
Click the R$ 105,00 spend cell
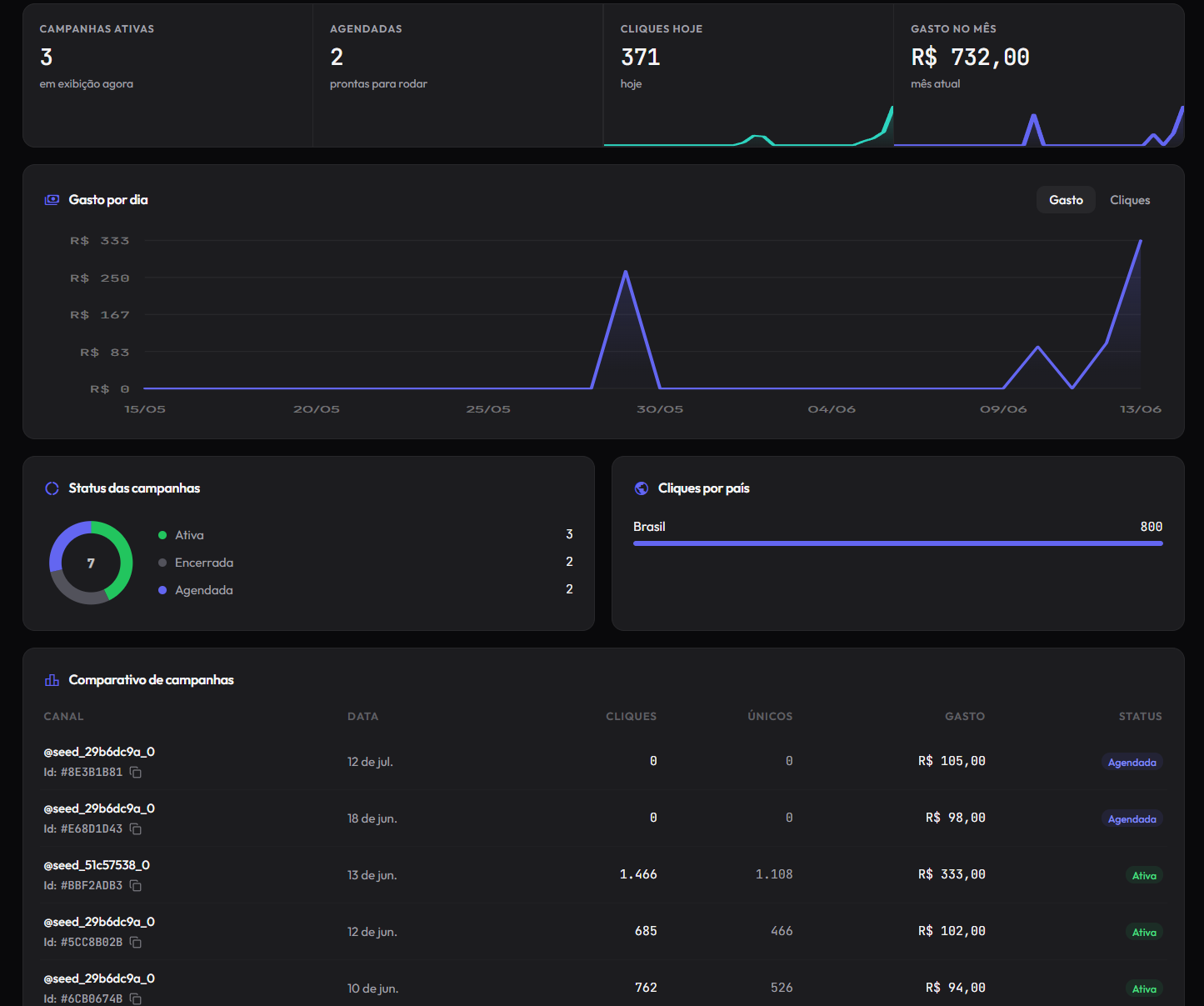(x=952, y=761)
